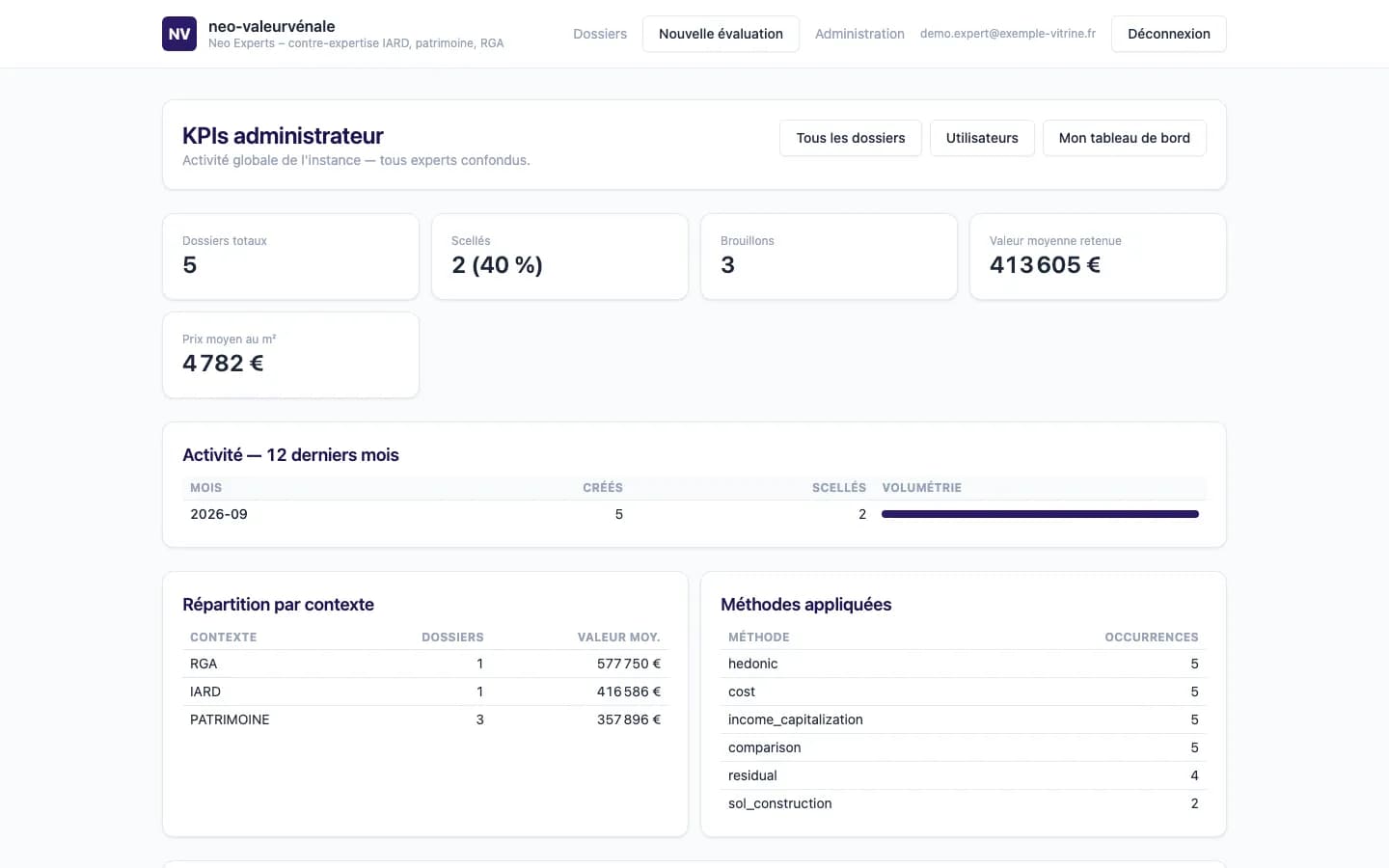Screen dimensions: 1389x868
Task: Select the comparison method row
Action: pyautogui.click(x=964, y=747)
